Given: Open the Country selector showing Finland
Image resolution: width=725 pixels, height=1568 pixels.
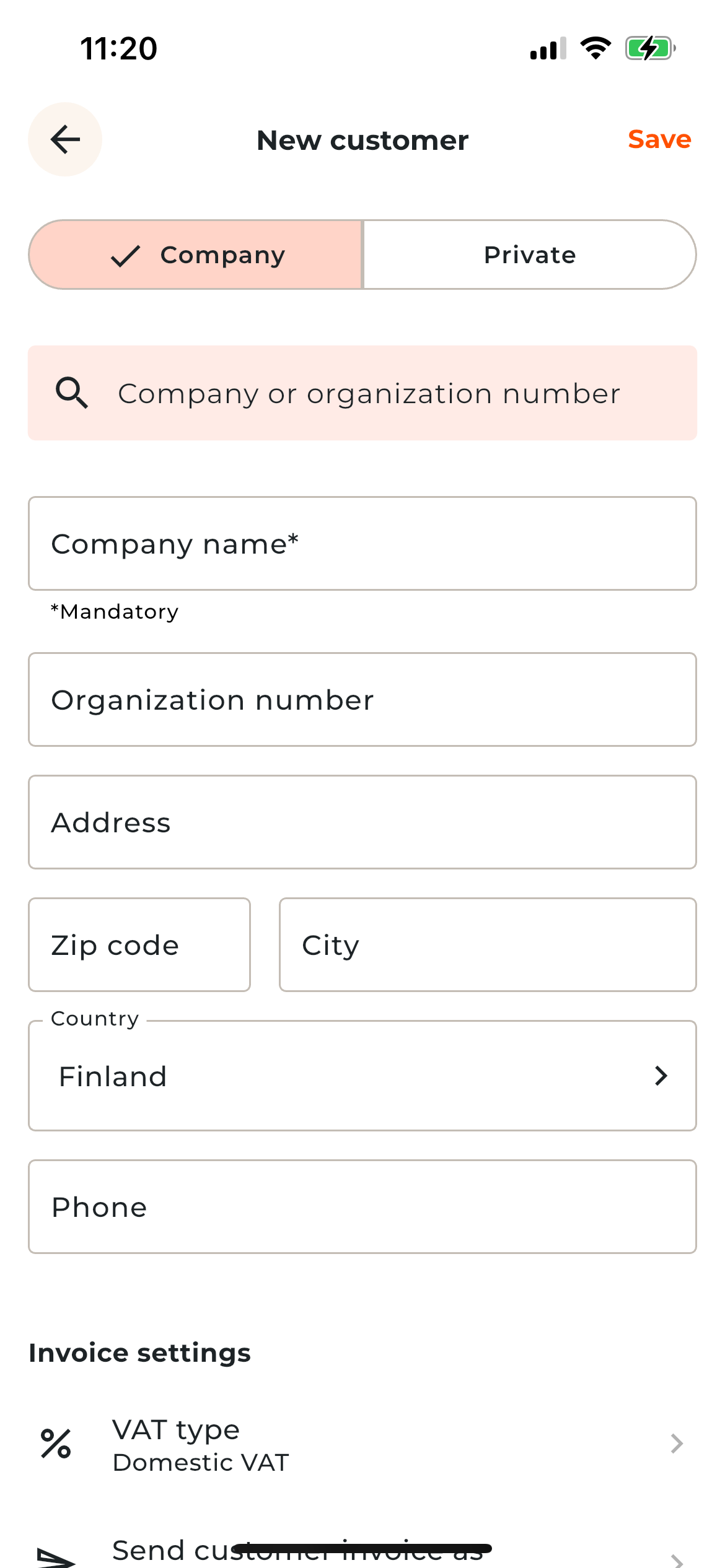Looking at the screenshot, I should [362, 1076].
